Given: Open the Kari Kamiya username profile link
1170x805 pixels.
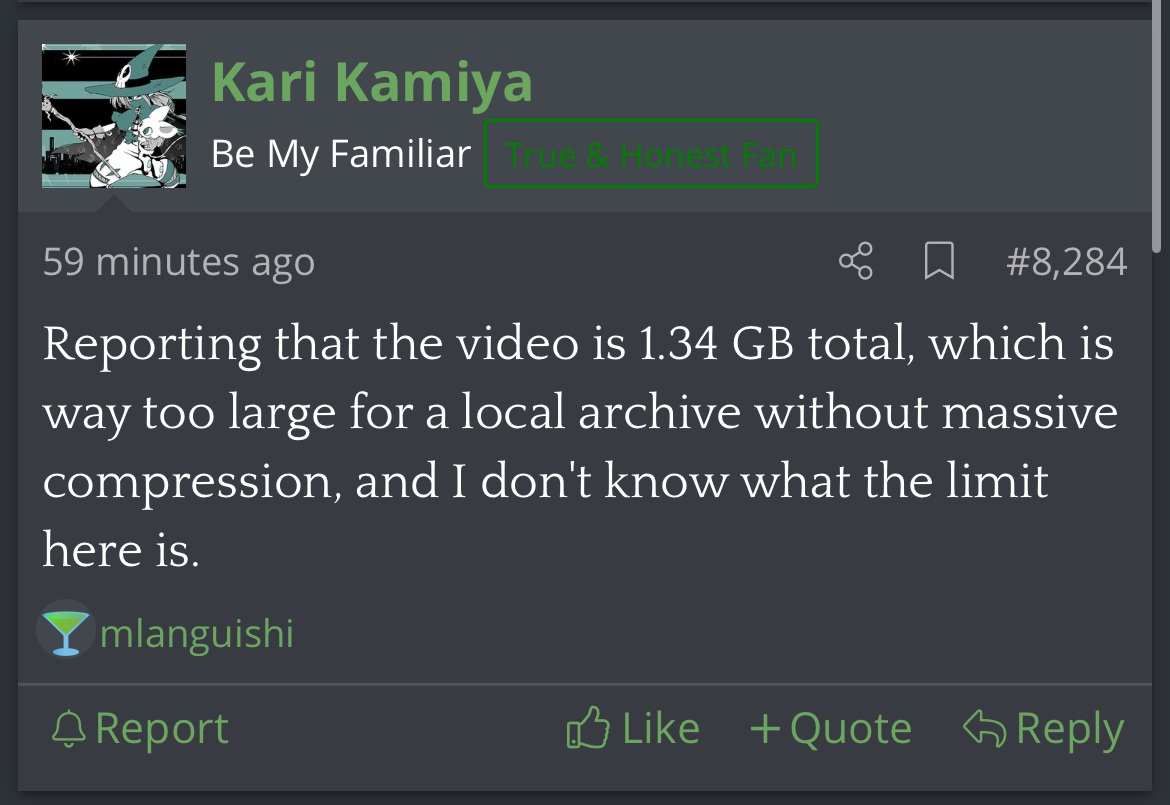Looking at the screenshot, I should tap(372, 82).
